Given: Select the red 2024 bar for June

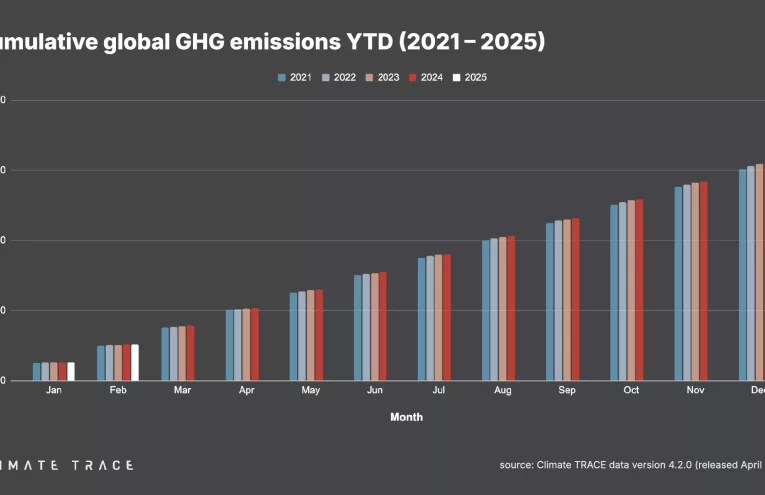Looking at the screenshot, I should point(383,326).
